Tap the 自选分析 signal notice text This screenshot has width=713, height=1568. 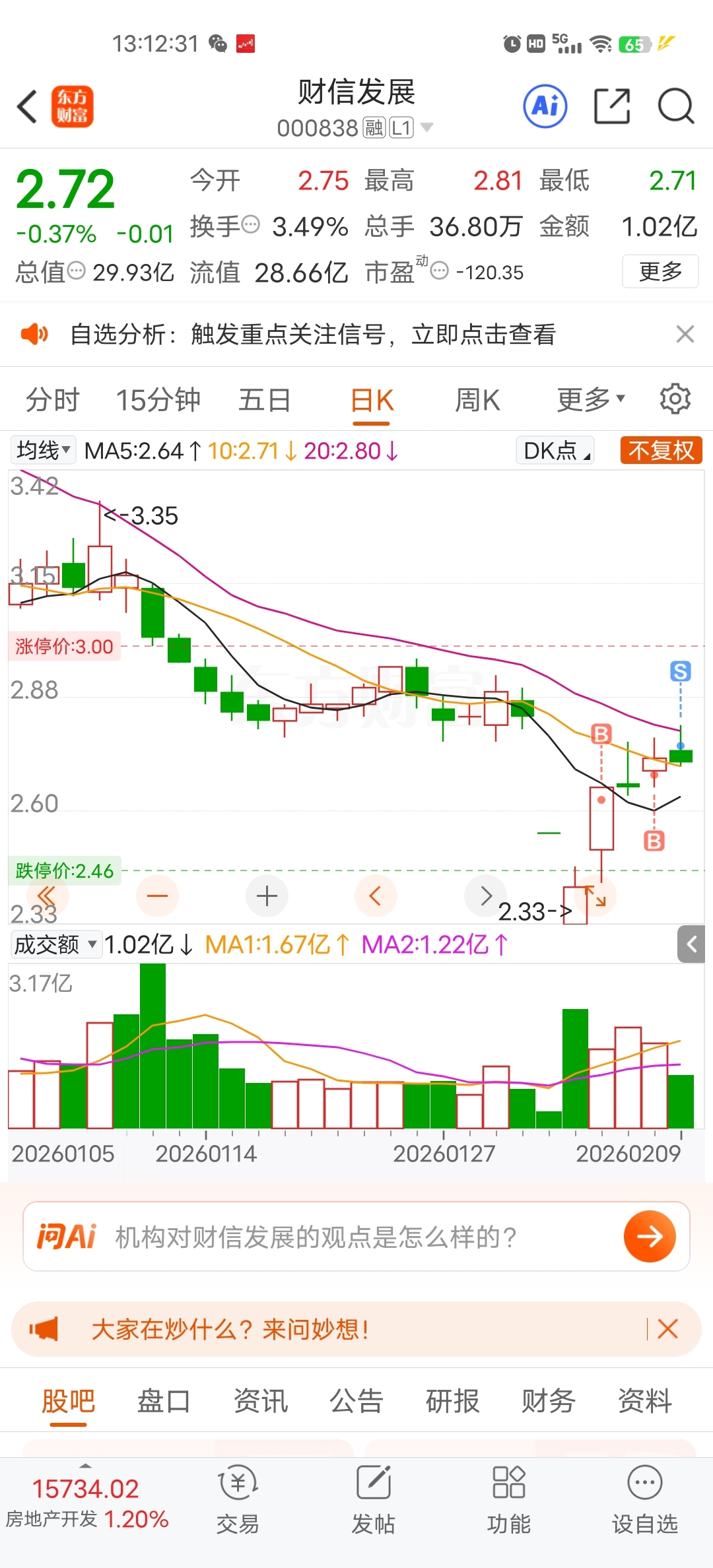point(313,334)
